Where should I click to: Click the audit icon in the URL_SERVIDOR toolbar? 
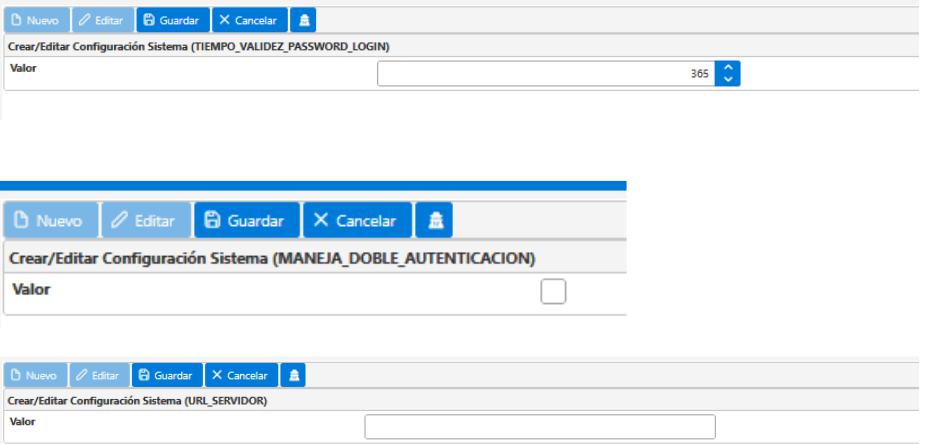tap(293, 375)
